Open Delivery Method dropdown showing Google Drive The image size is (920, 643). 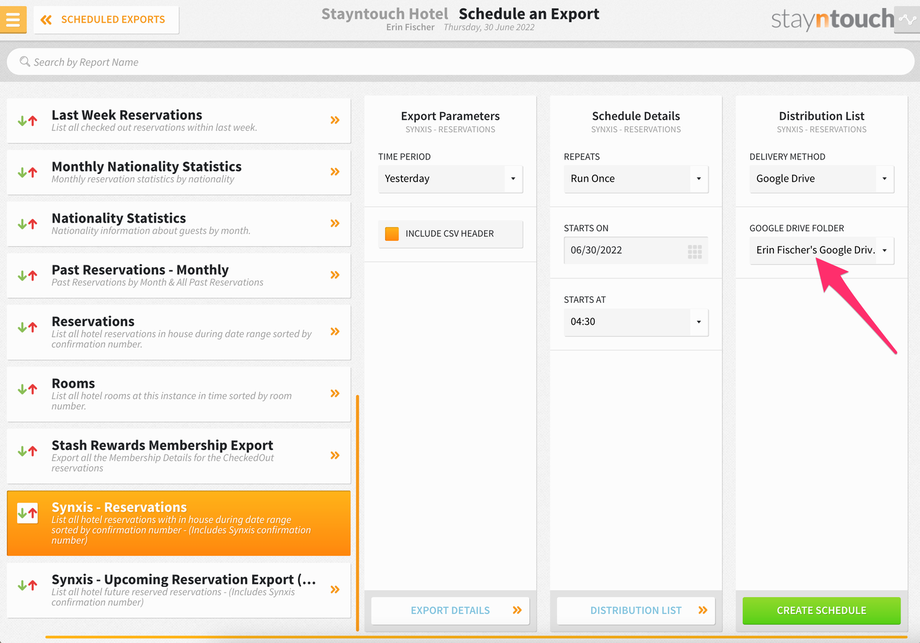coord(821,178)
